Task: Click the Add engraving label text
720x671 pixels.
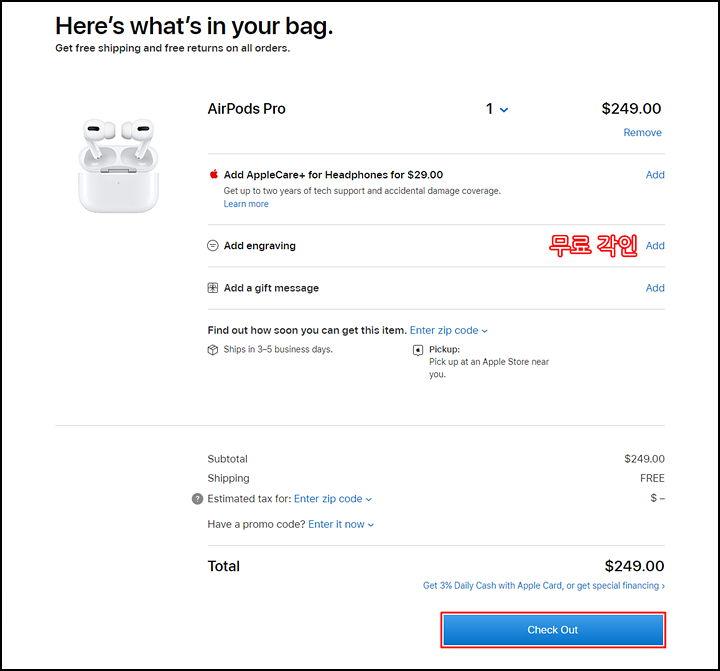Action: point(260,246)
